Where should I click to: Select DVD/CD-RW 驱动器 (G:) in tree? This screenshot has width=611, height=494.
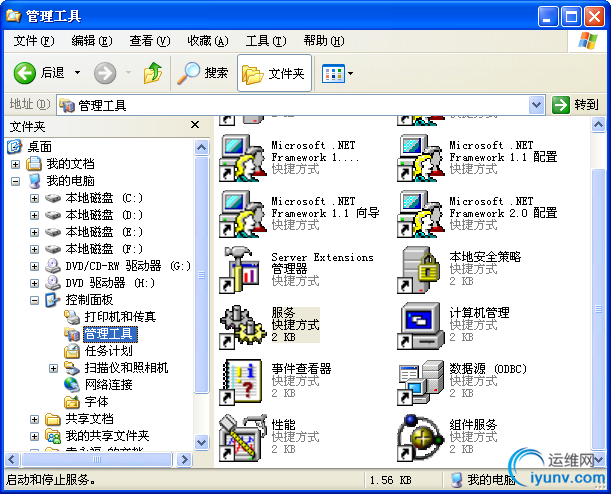coord(128,266)
